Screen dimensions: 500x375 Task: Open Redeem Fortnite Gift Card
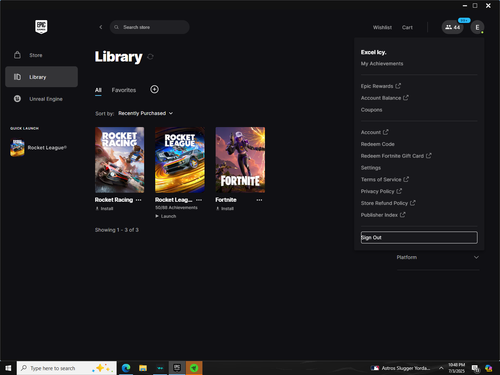click(x=396, y=156)
